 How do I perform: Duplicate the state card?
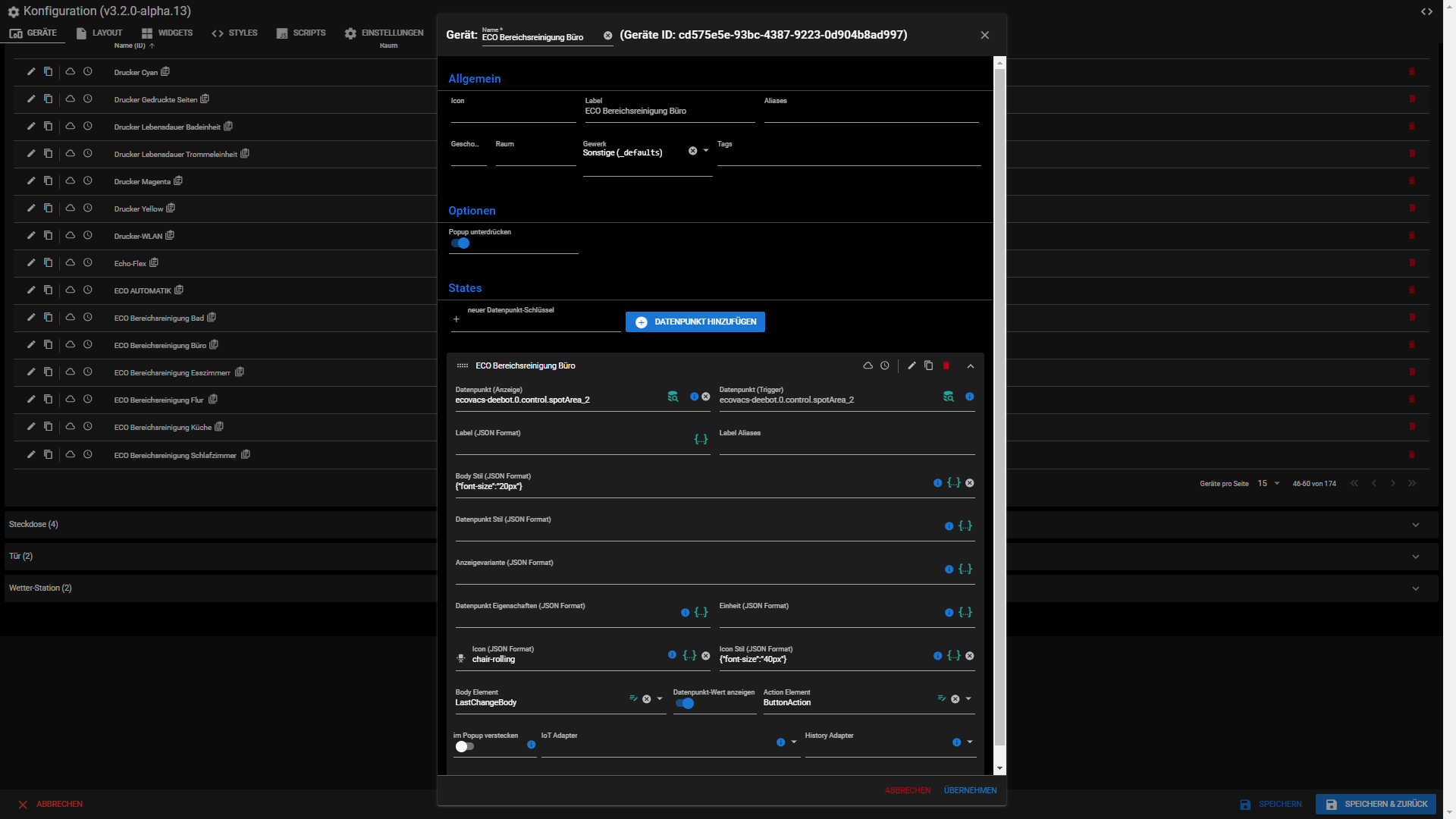(928, 366)
